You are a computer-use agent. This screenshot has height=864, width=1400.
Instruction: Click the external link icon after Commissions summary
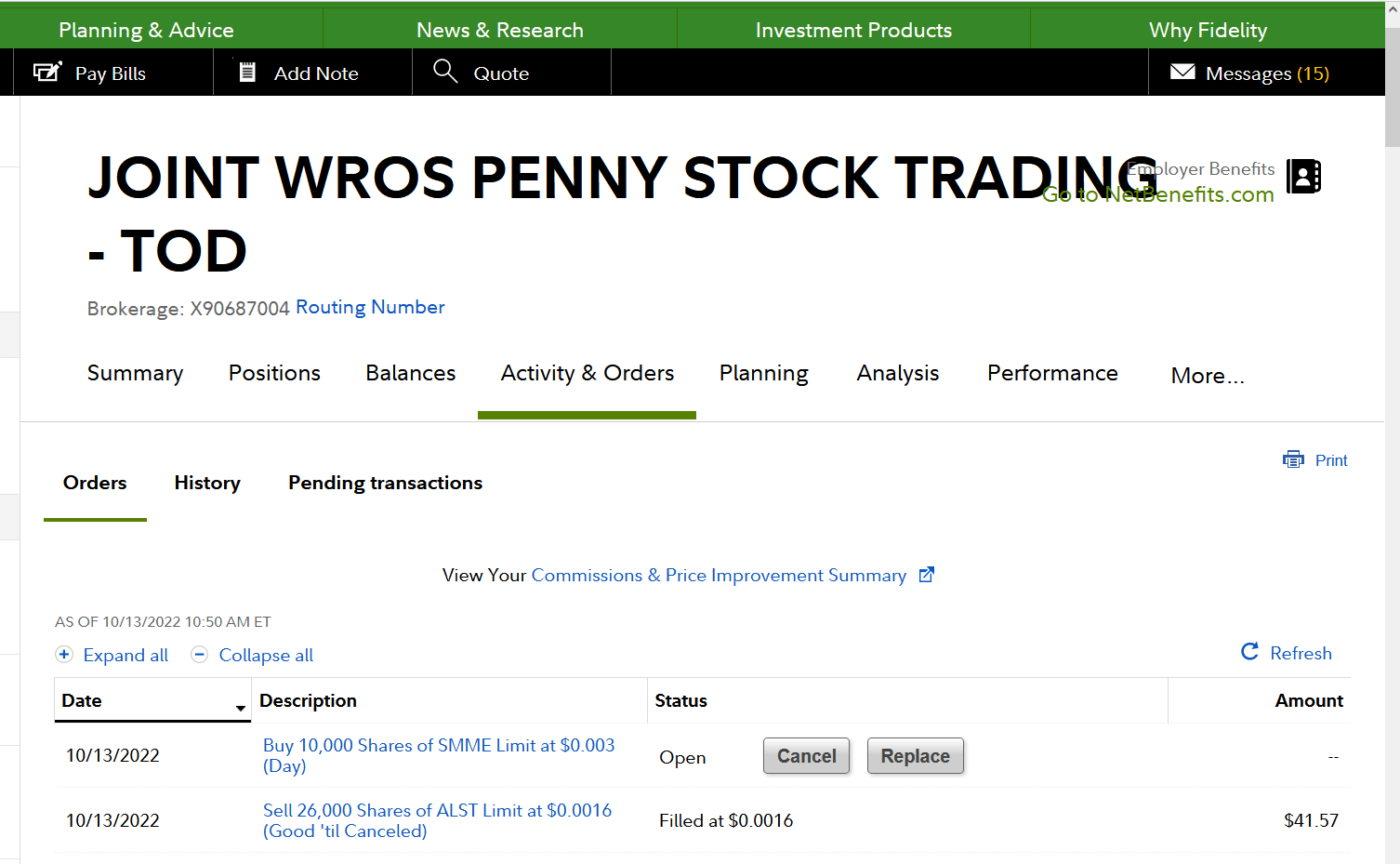coord(926,575)
